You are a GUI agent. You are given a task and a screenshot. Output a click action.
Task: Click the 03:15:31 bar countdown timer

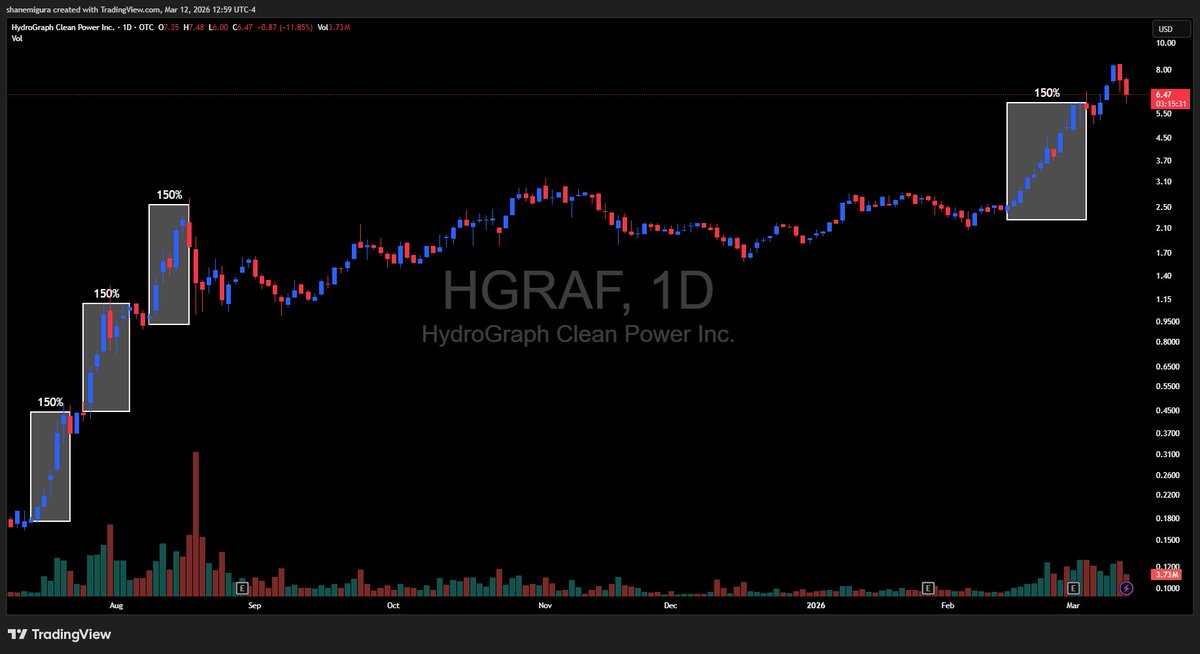1169,103
